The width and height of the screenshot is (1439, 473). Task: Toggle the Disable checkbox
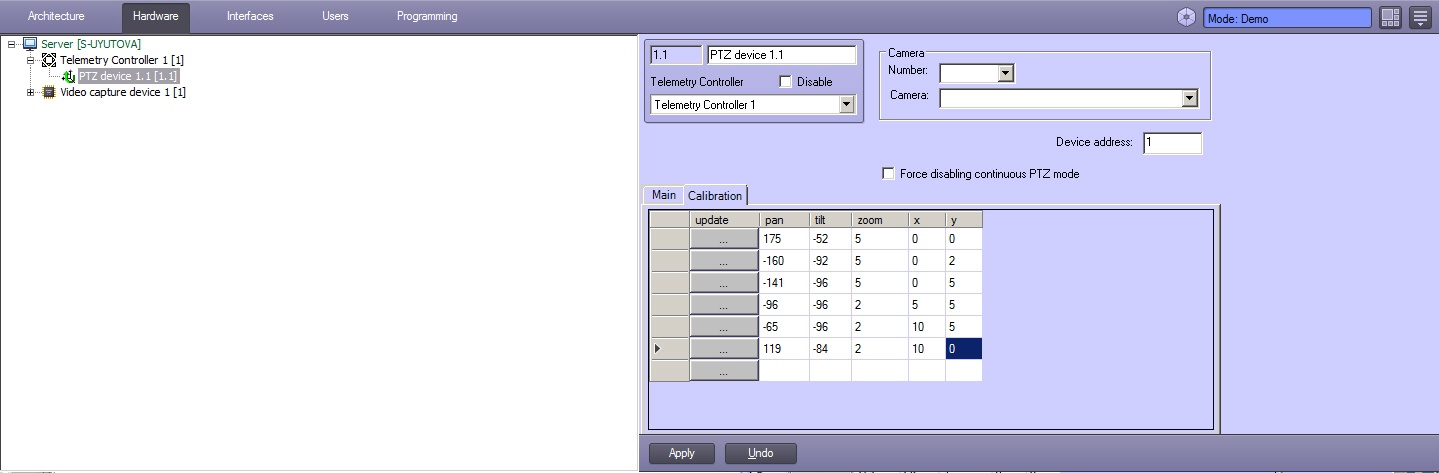pyautogui.click(x=785, y=82)
